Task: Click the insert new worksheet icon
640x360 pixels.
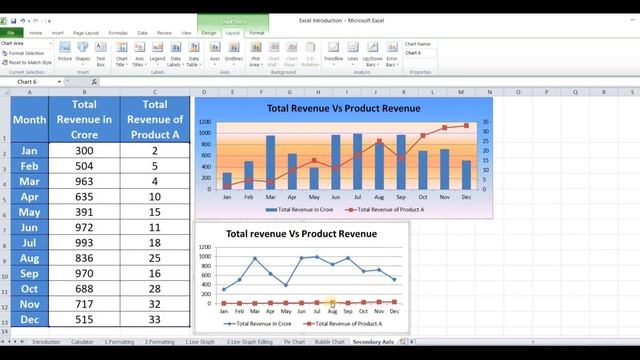Action: pos(403,342)
